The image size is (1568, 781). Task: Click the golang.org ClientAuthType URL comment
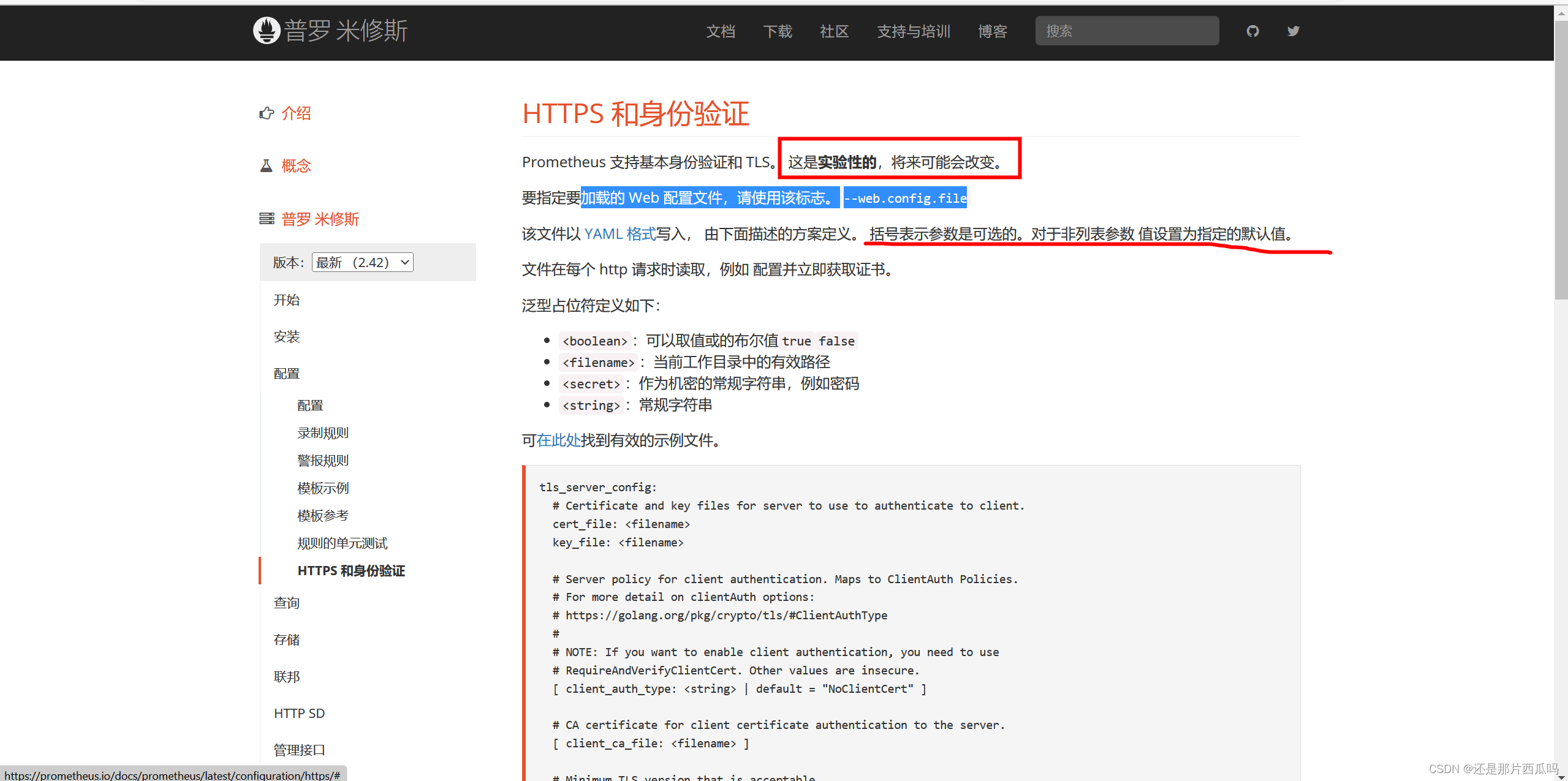tap(720, 616)
